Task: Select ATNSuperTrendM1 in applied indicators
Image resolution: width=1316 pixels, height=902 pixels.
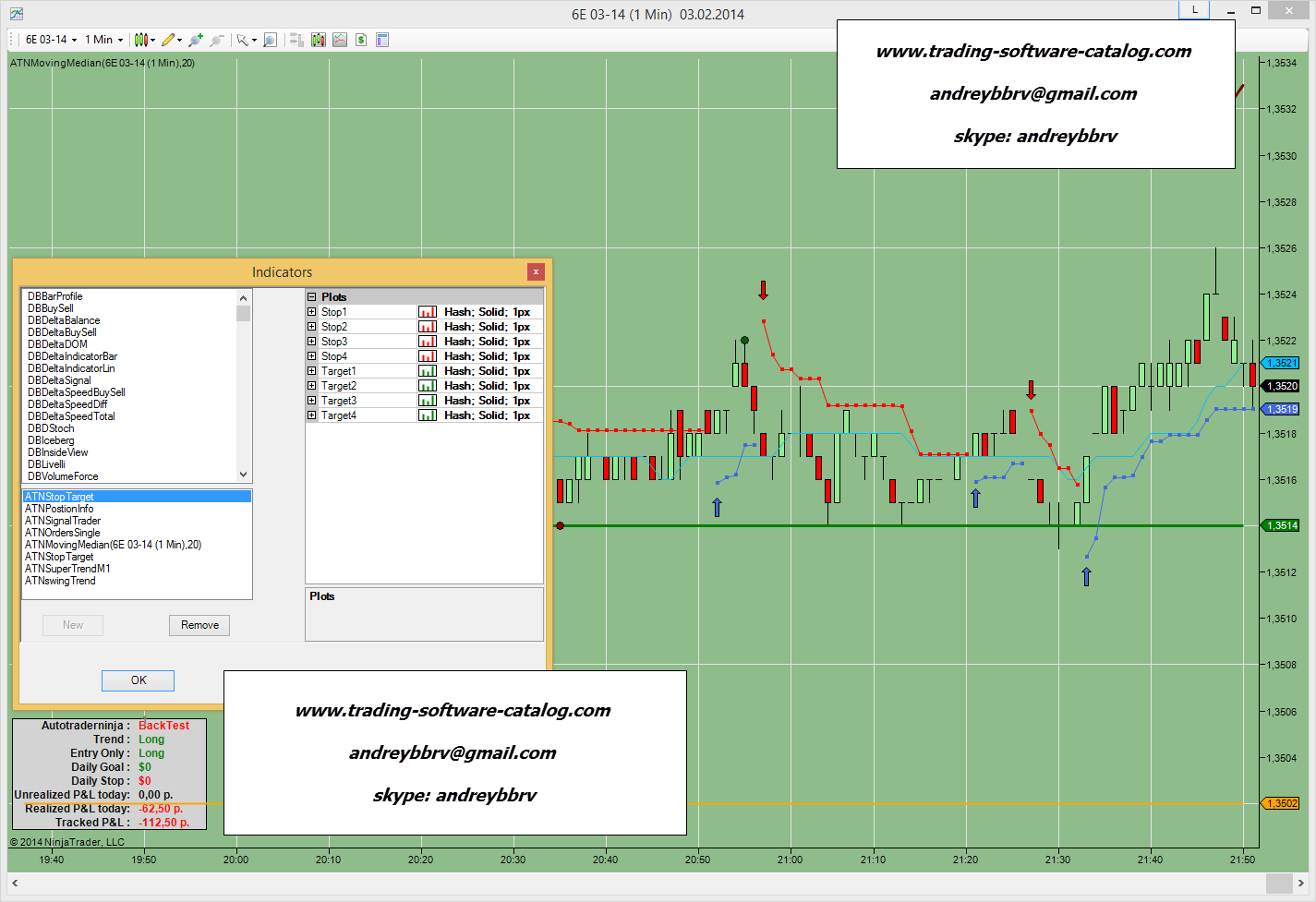Action: 67,569
